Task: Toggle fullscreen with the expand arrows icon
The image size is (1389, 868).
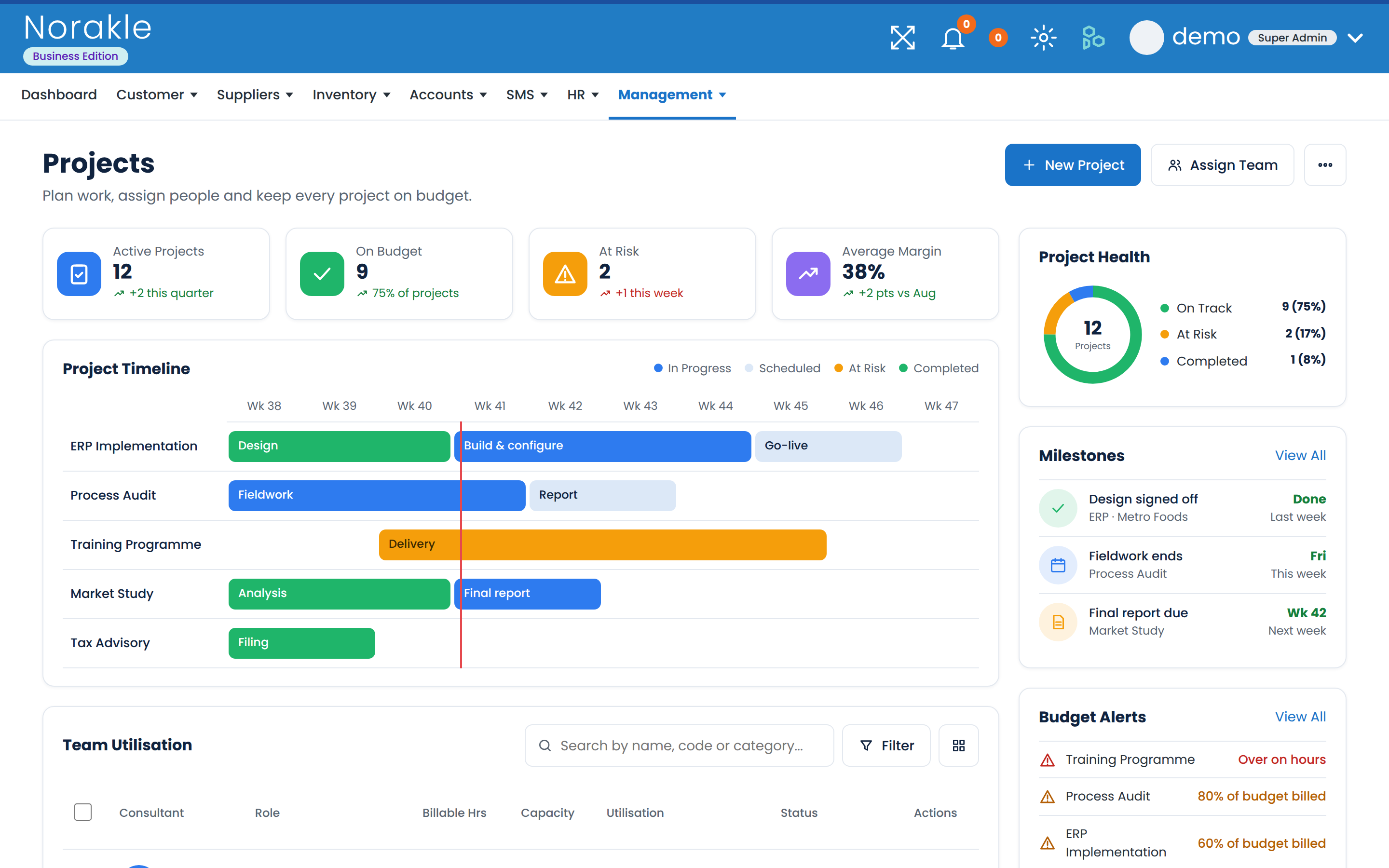Action: click(902, 38)
